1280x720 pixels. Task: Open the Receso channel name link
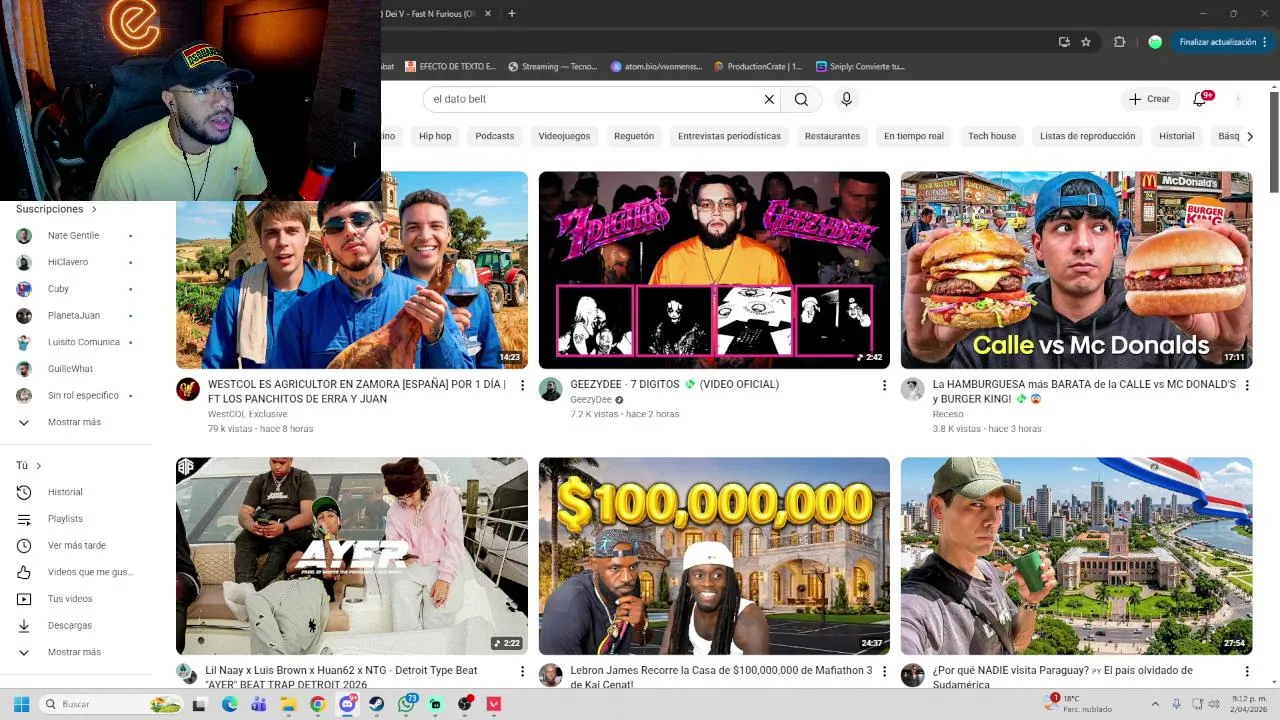click(948, 414)
